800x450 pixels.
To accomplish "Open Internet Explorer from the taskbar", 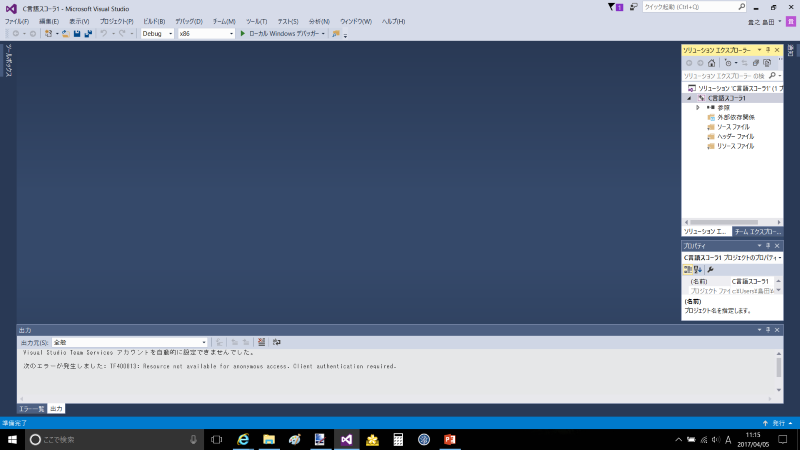I will (243, 439).
